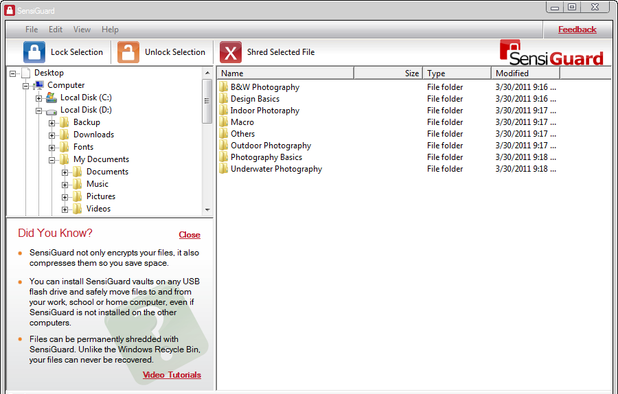This screenshot has width=618, height=394.
Task: Click the SensiGuard title bar app icon
Action: [x=9, y=10]
